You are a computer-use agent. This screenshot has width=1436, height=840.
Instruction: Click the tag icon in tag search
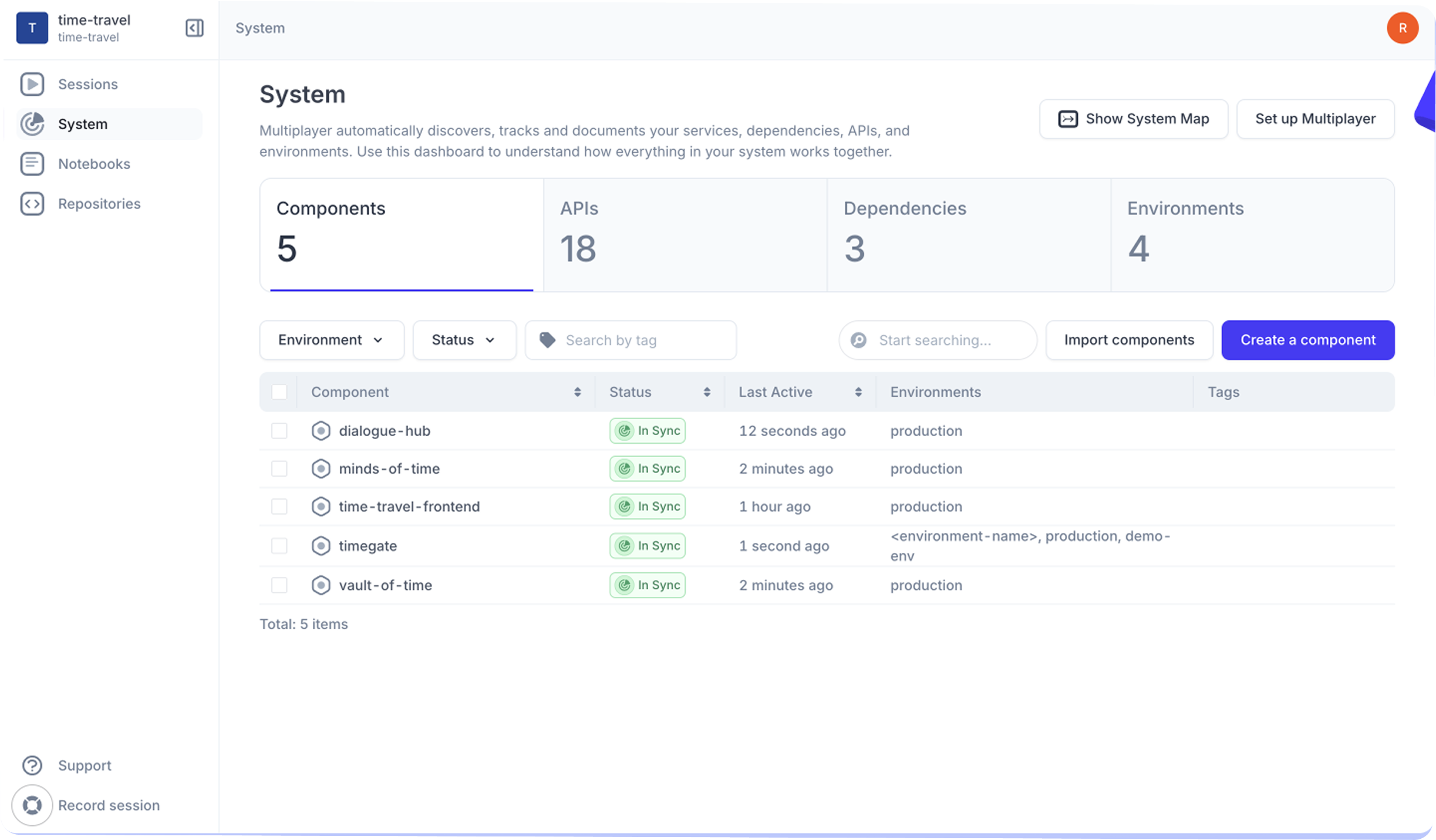click(547, 340)
